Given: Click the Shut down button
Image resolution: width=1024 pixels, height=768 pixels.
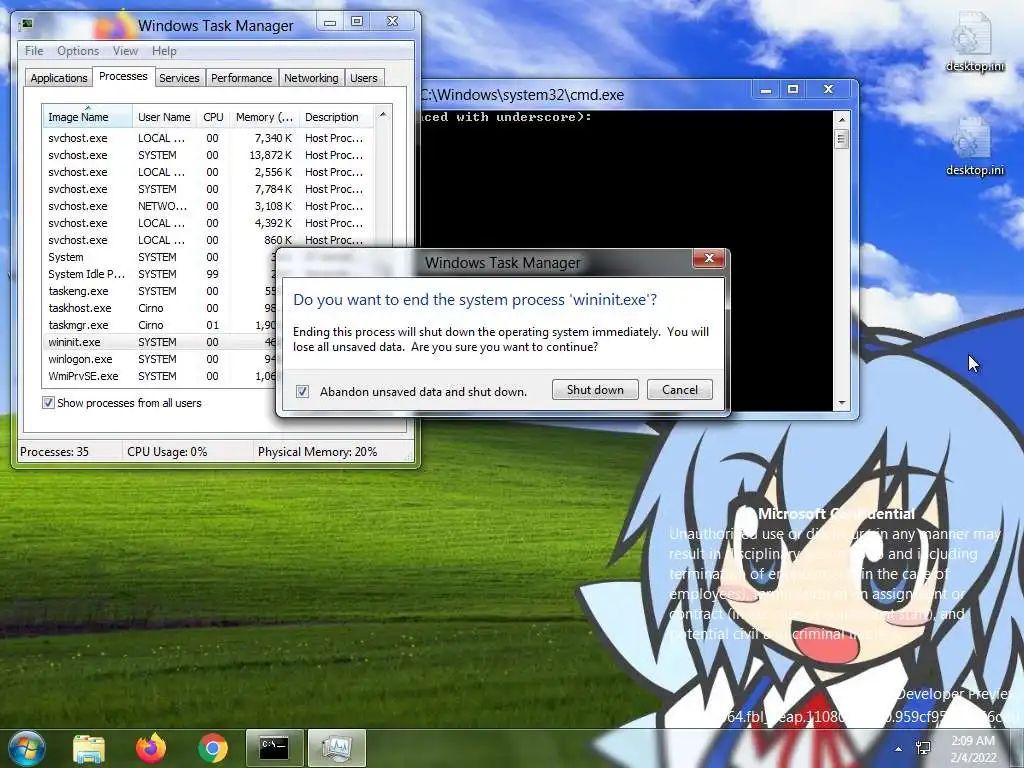Looking at the screenshot, I should pos(595,390).
